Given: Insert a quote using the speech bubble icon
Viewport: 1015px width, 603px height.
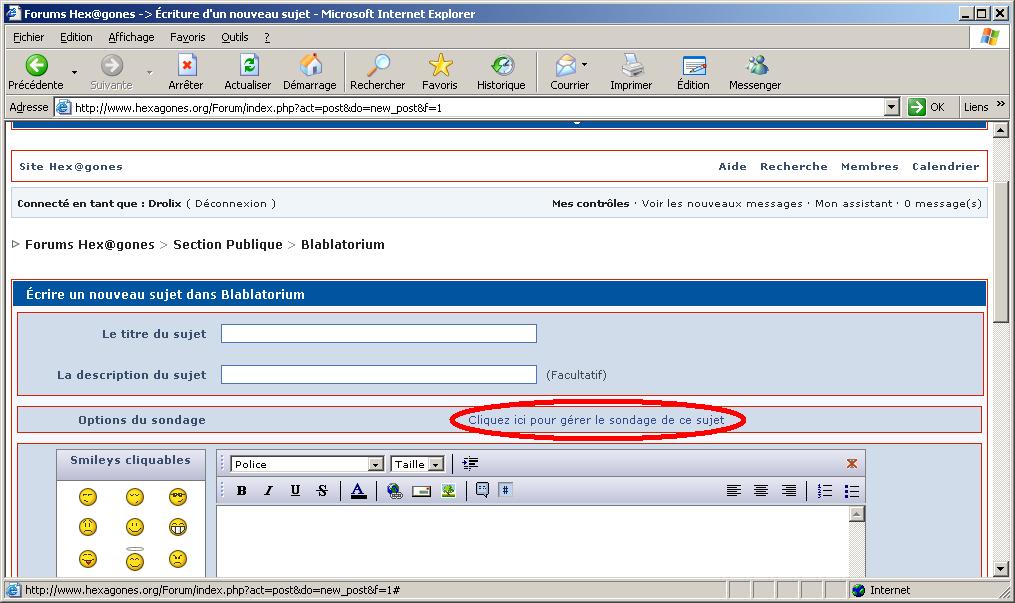Looking at the screenshot, I should point(482,491).
